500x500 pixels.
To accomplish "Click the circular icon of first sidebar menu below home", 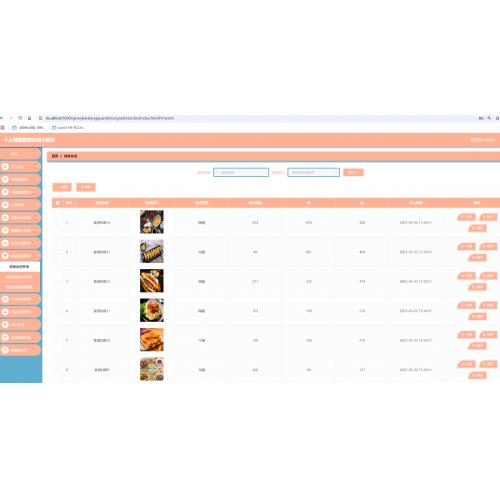I will [5, 166].
